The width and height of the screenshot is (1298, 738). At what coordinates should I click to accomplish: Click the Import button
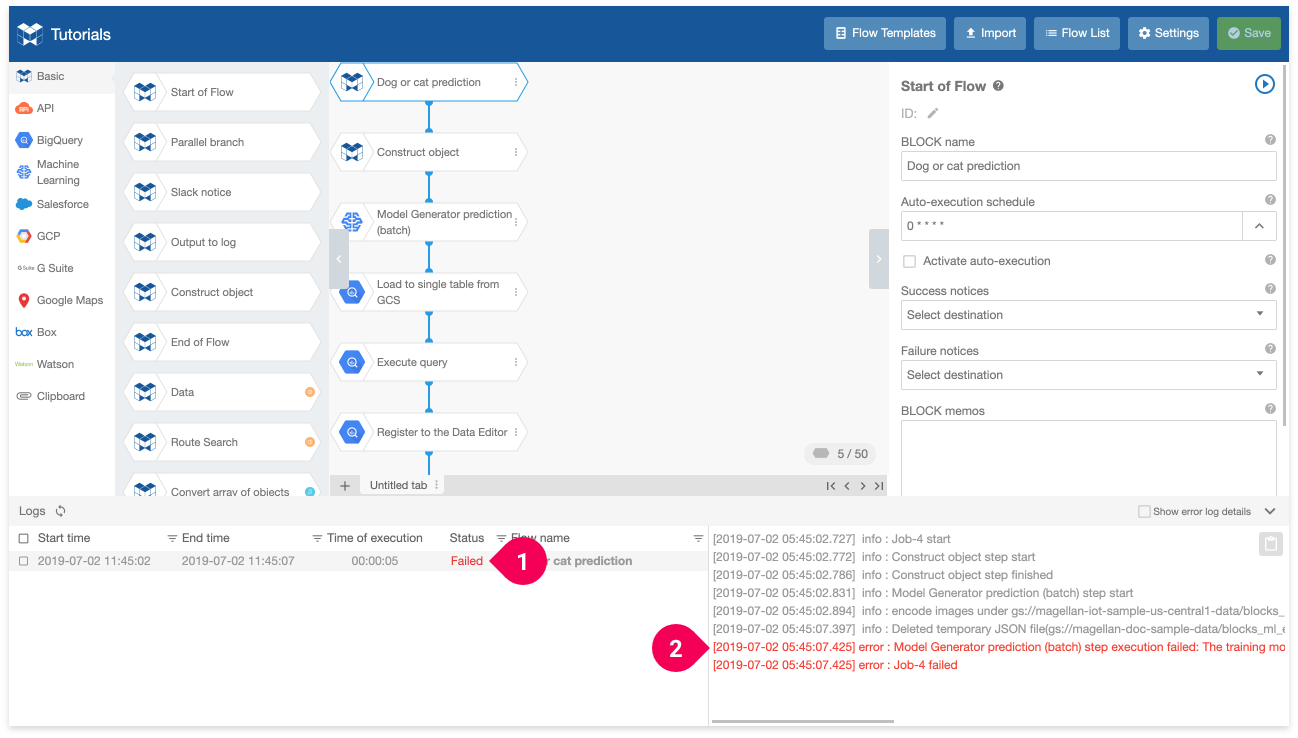(990, 33)
